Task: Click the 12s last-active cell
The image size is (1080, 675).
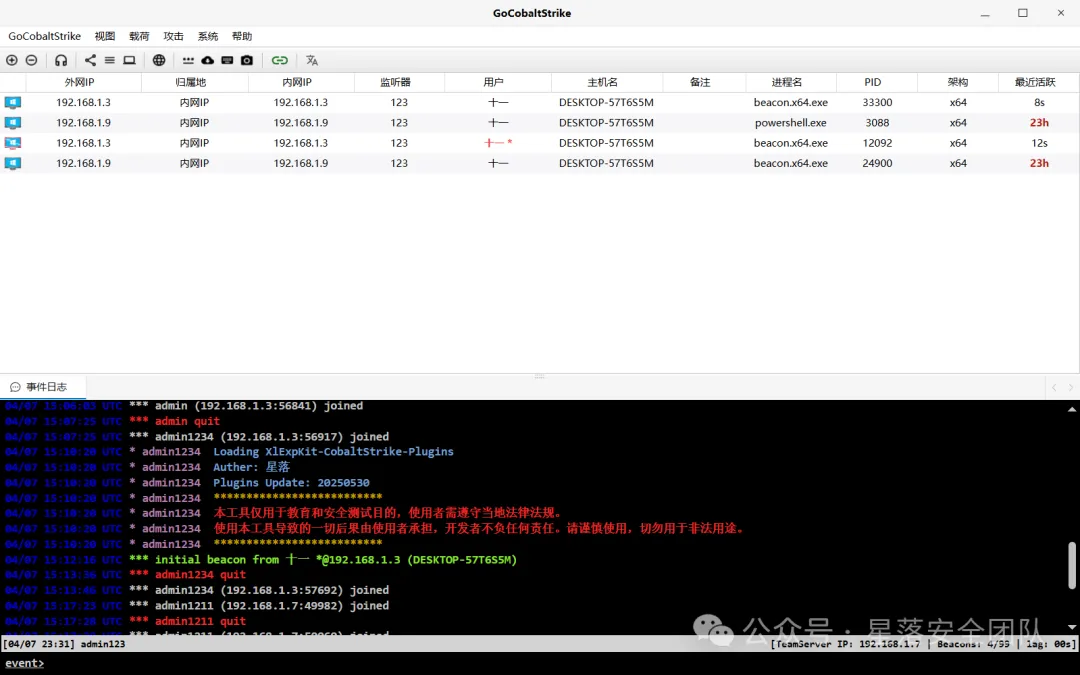Action: (x=1039, y=143)
